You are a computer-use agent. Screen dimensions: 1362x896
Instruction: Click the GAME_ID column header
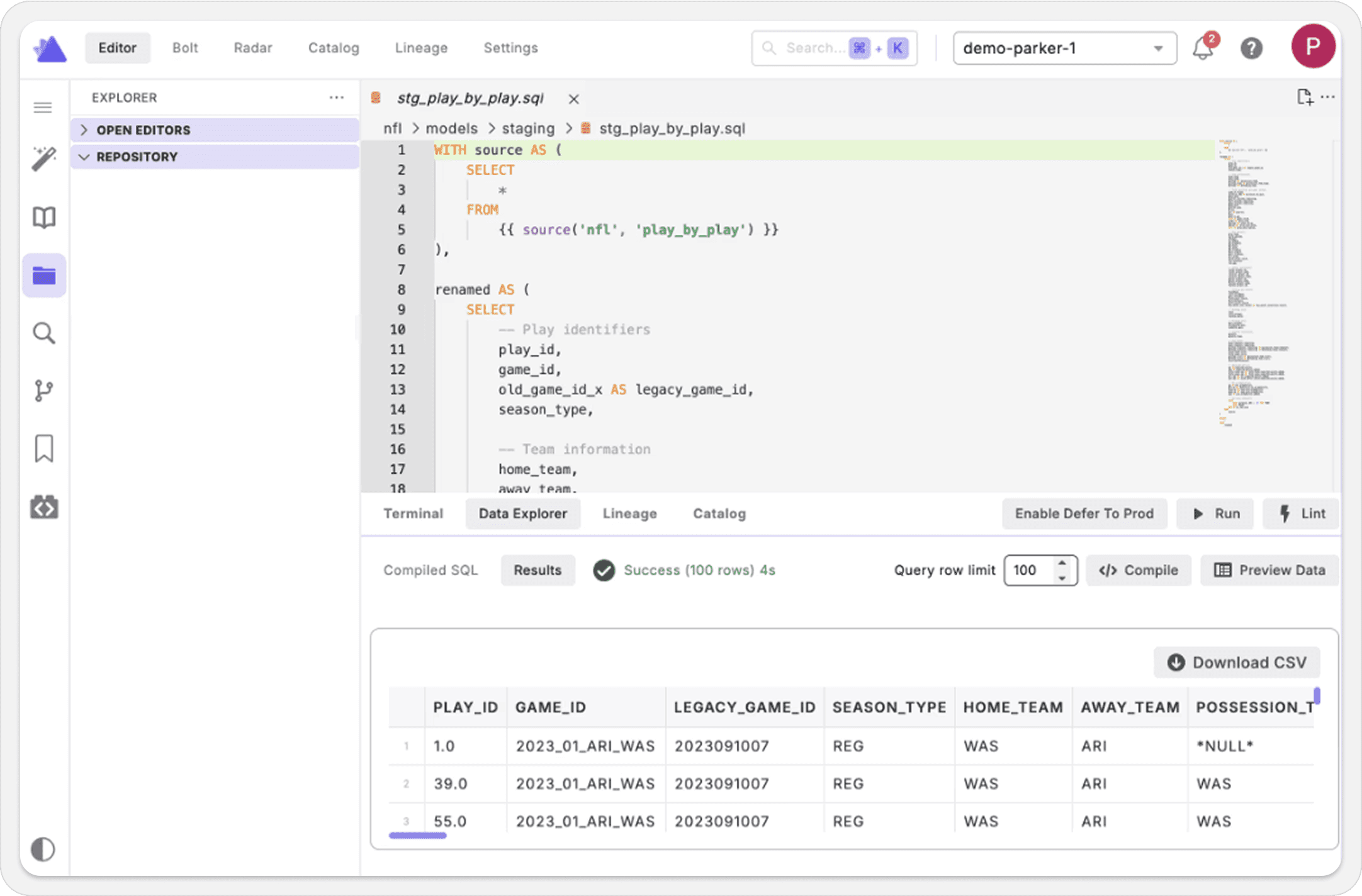(586, 707)
